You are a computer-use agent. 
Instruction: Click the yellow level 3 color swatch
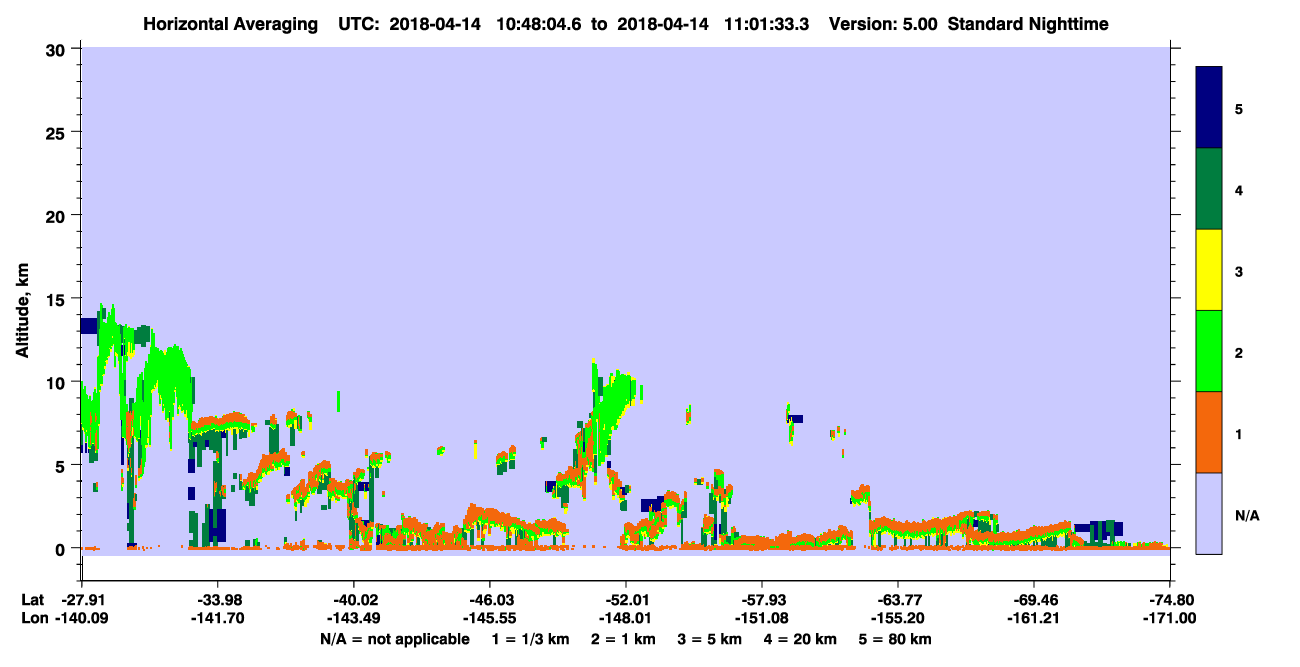tap(1209, 270)
